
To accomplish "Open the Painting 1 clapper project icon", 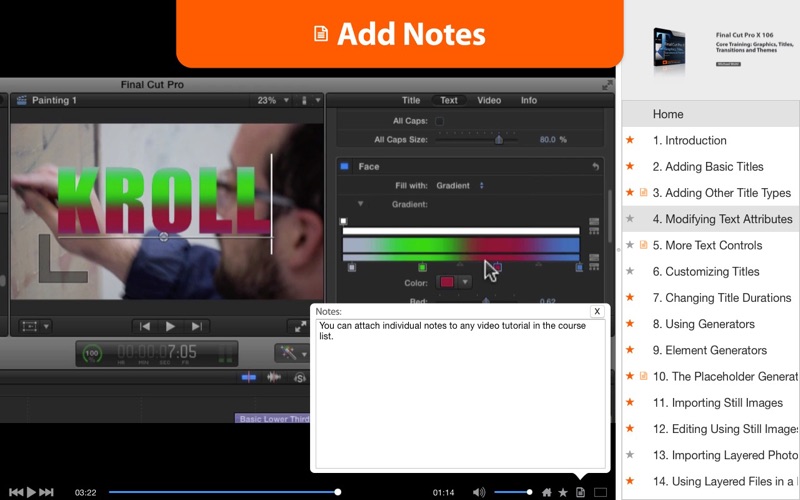I will (21, 101).
